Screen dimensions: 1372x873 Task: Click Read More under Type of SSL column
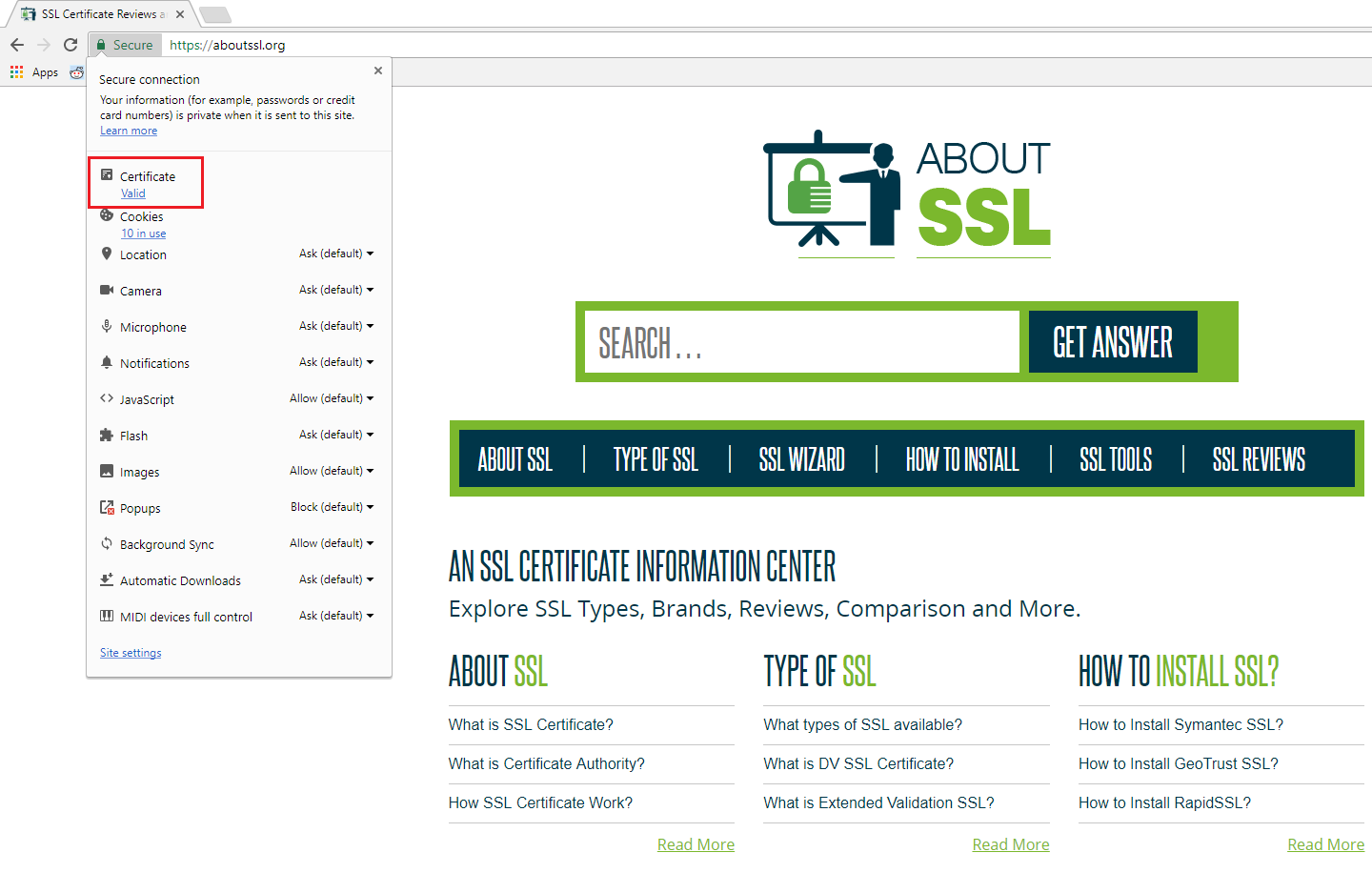[x=1011, y=844]
